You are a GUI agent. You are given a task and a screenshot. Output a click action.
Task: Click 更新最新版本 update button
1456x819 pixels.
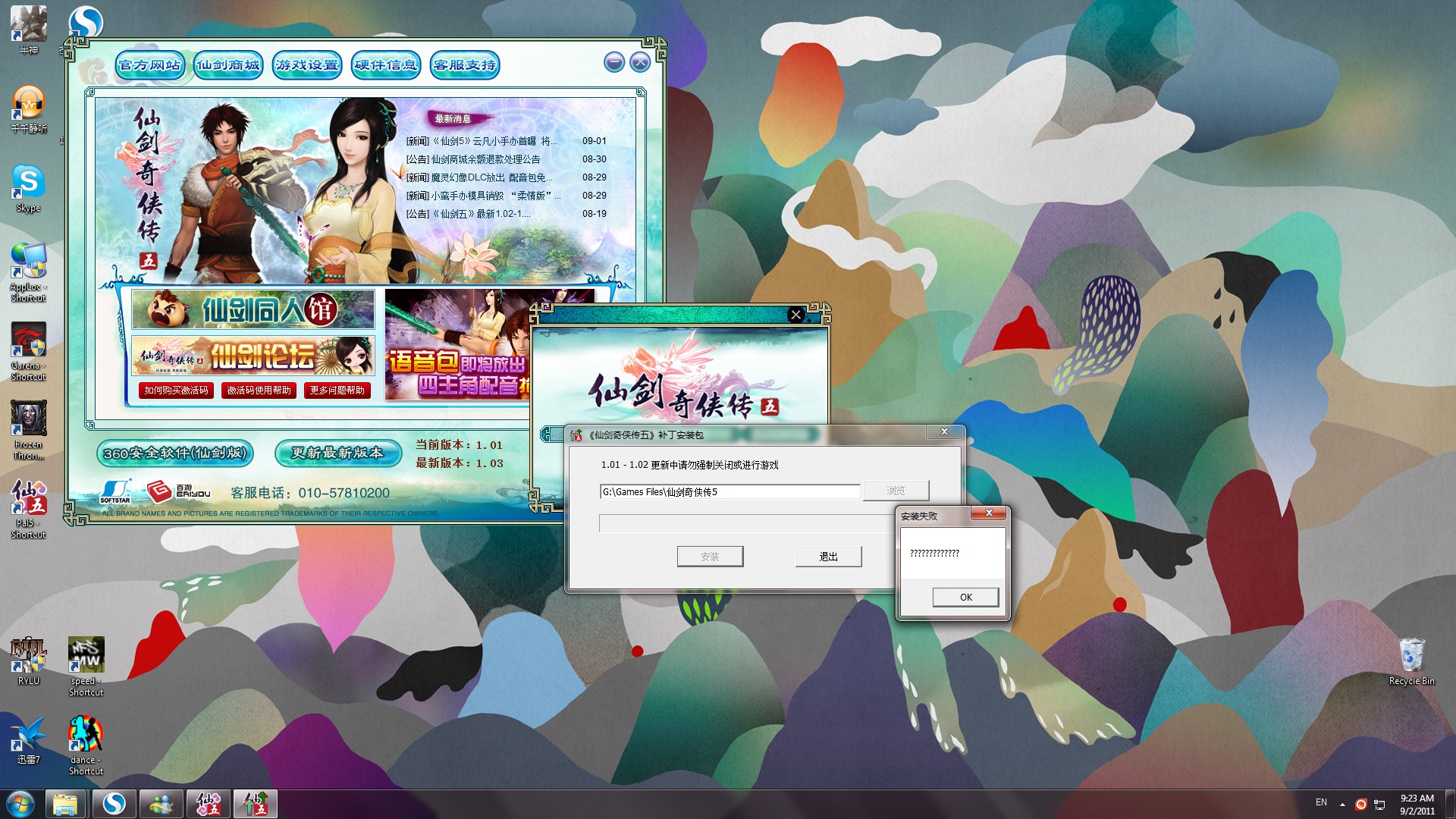pyautogui.click(x=338, y=453)
